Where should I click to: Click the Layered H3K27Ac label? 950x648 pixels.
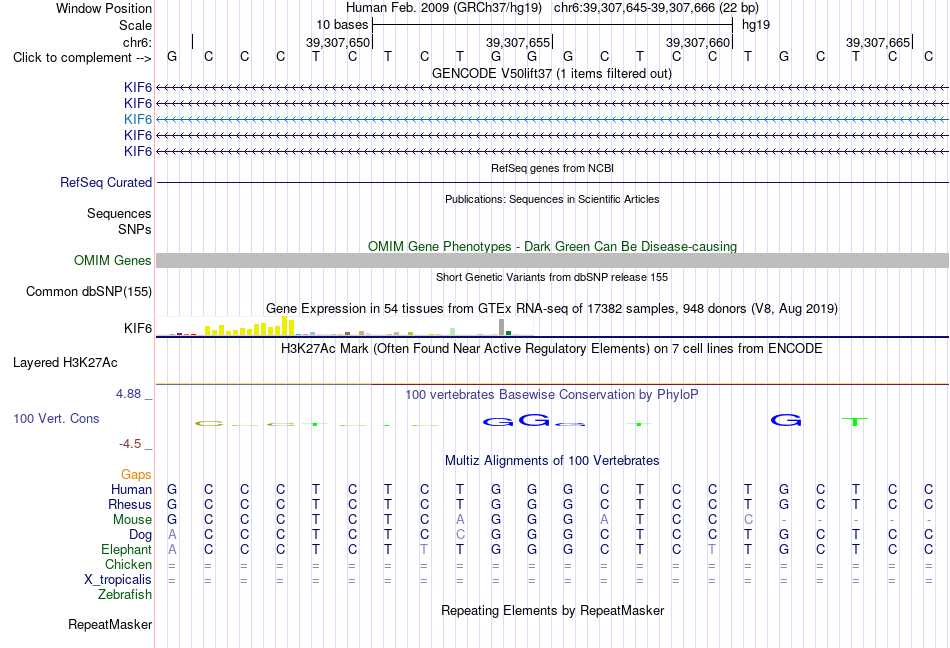pos(65,363)
